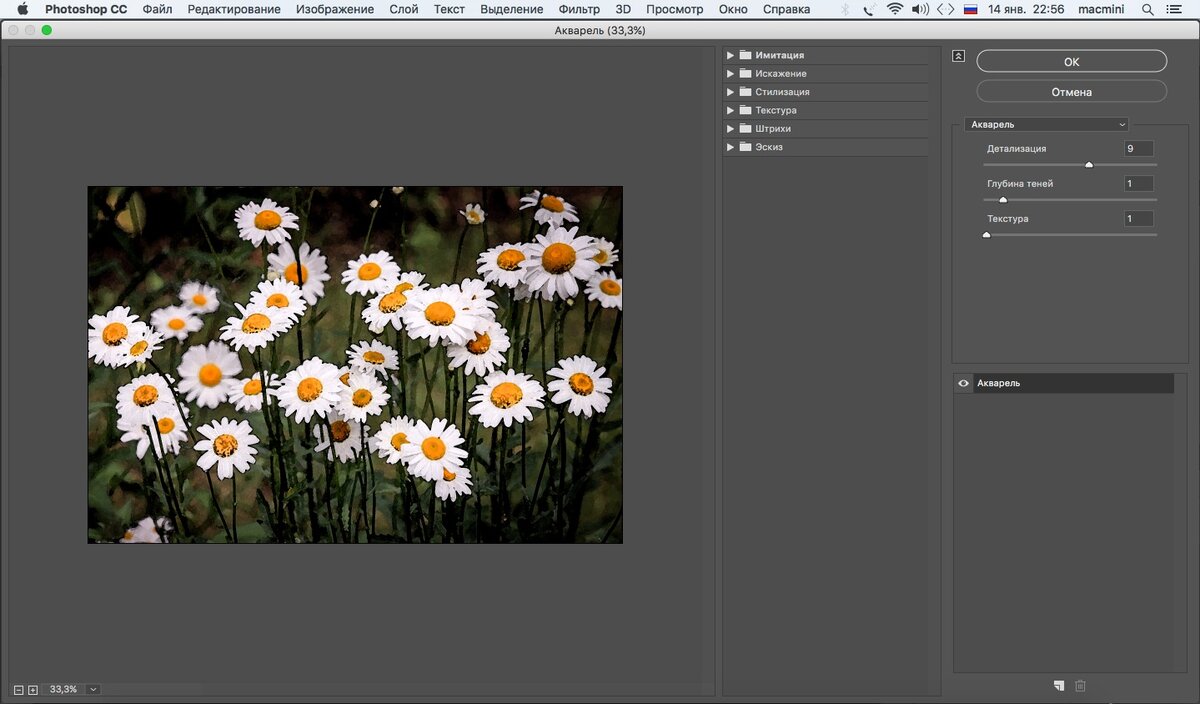Open the 33,3% zoom level dropdown
The height and width of the screenshot is (704, 1200).
point(93,689)
